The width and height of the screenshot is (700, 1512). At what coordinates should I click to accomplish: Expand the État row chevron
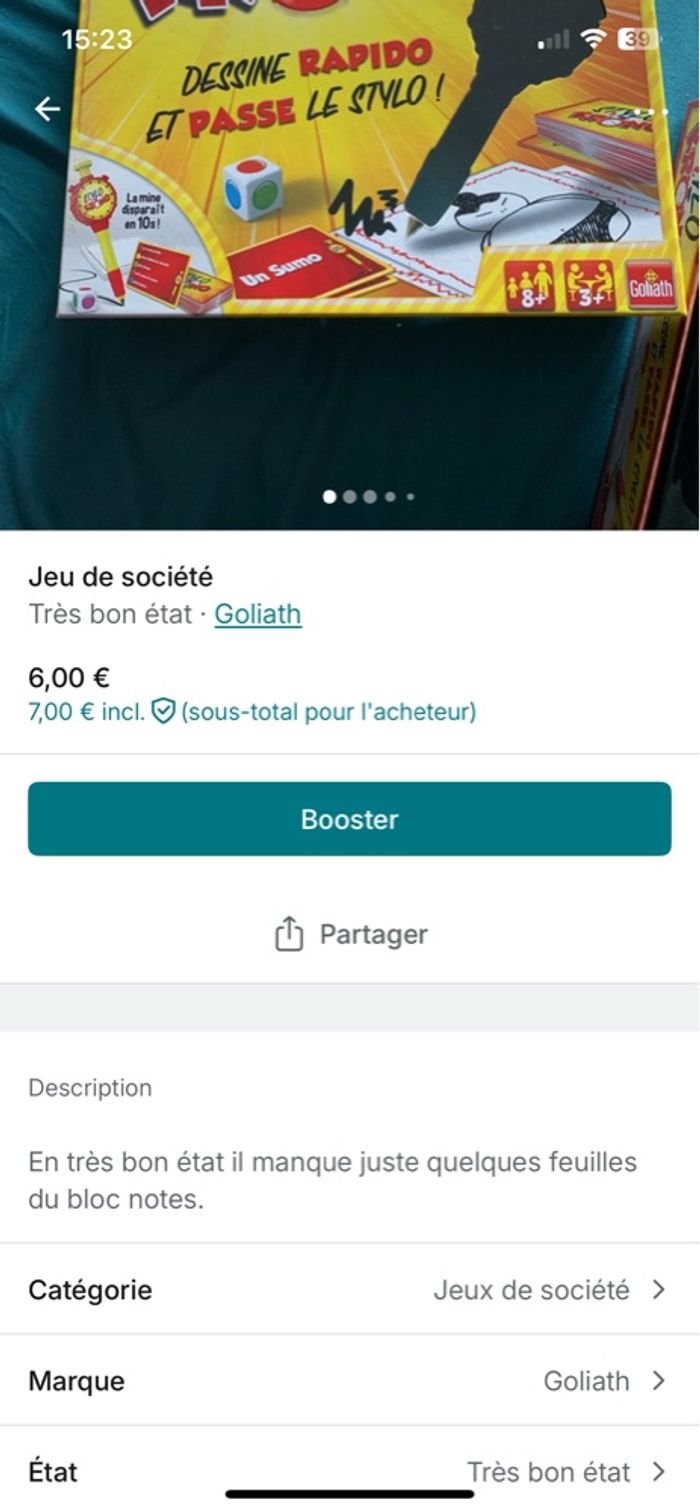658,1472
